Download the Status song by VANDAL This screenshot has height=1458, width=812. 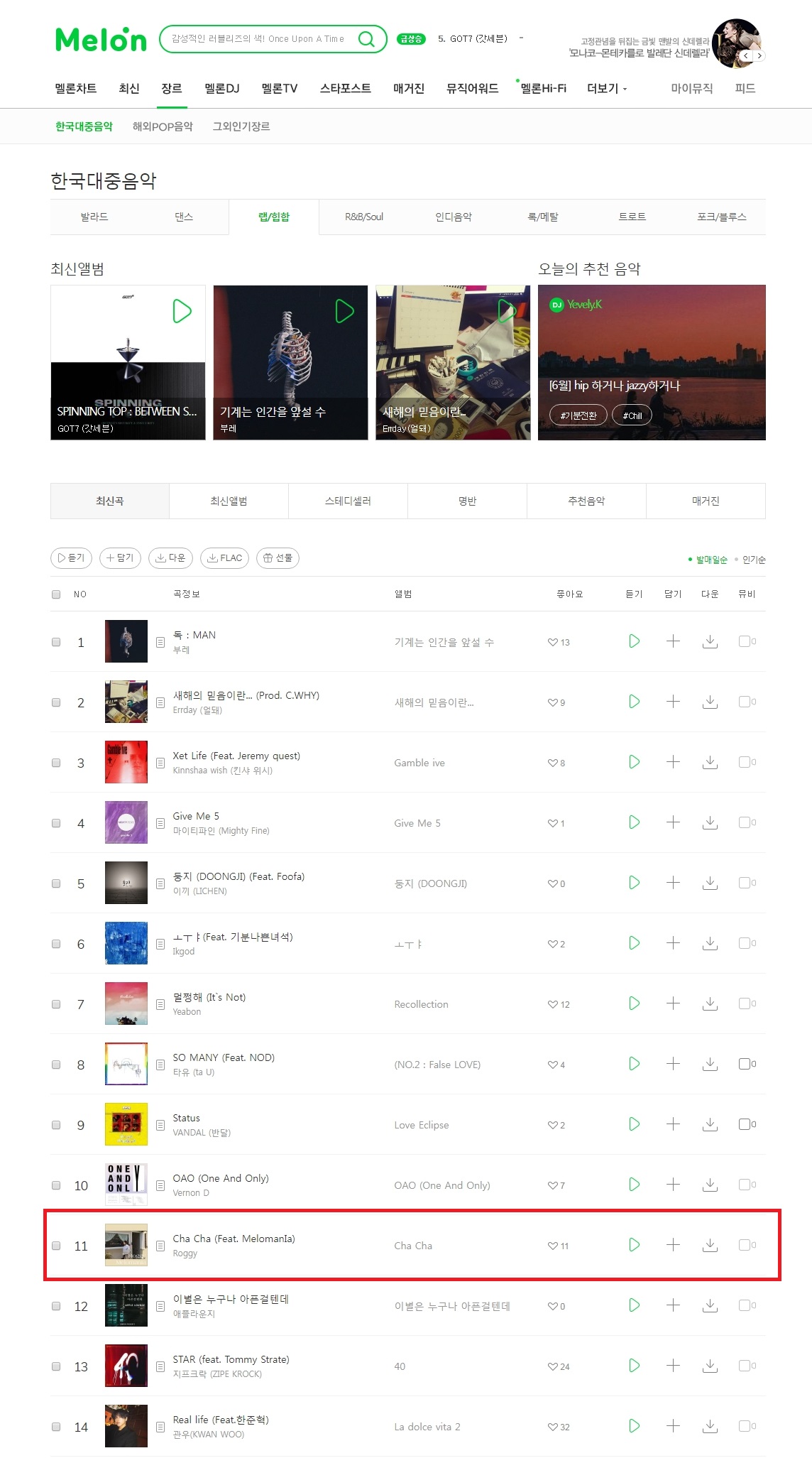(x=710, y=1124)
